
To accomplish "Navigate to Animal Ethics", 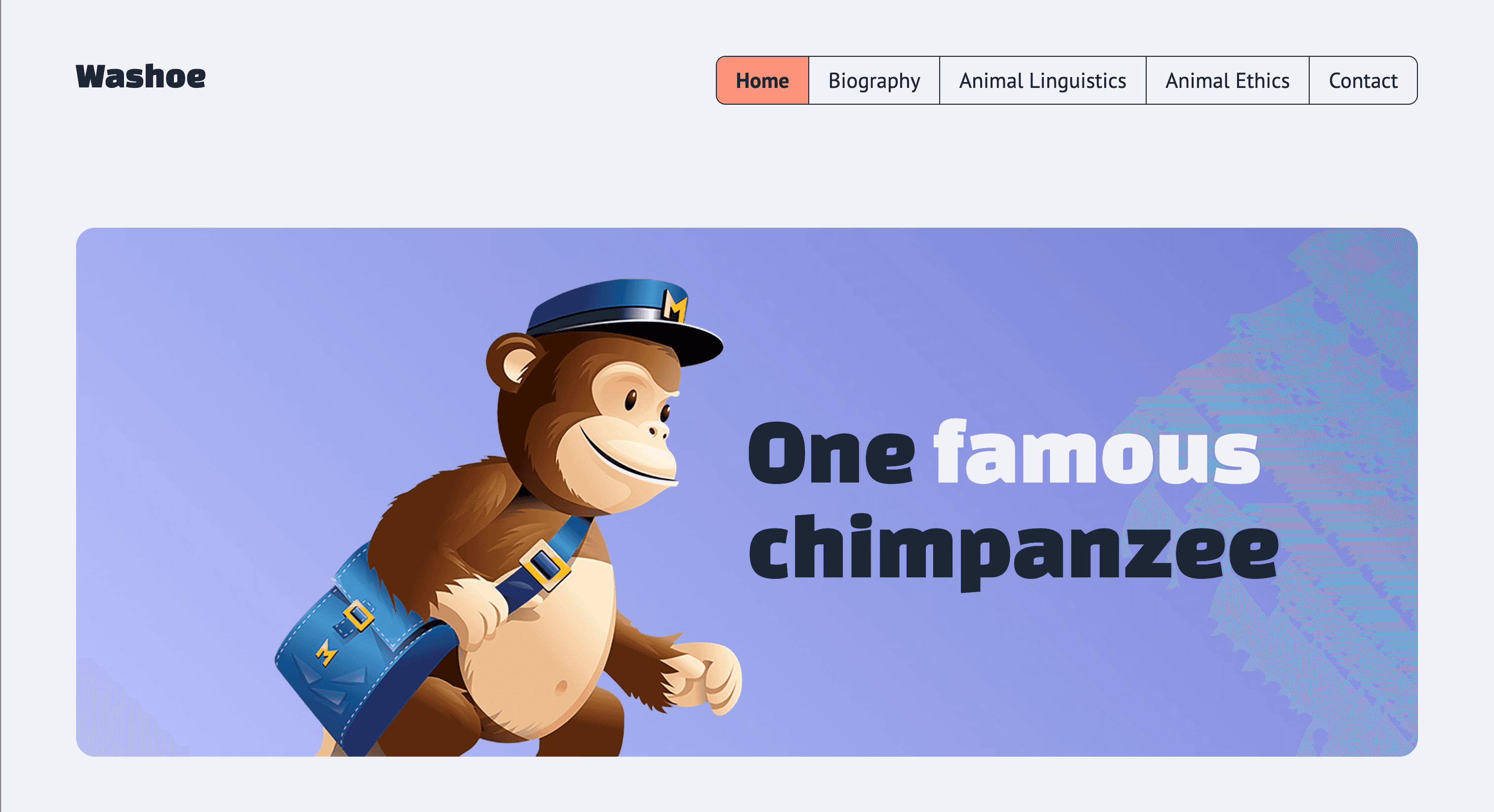I will tap(1227, 81).
